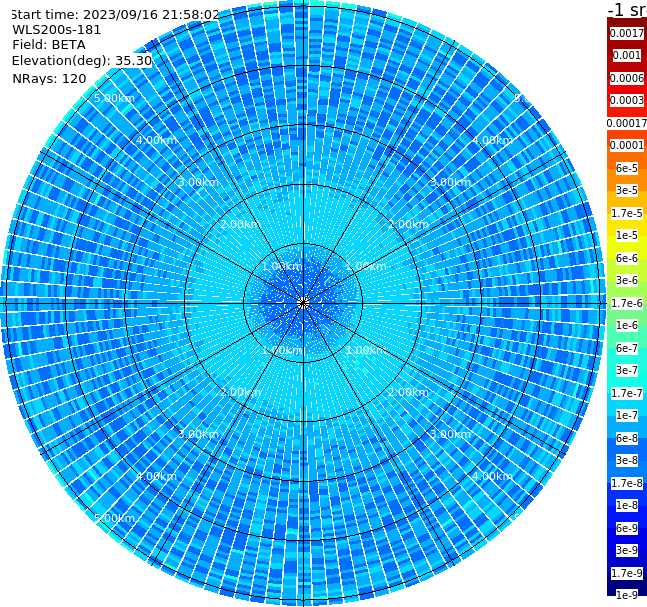
Task: Click the upper-right 3.00km ring label
Action: 450,182
